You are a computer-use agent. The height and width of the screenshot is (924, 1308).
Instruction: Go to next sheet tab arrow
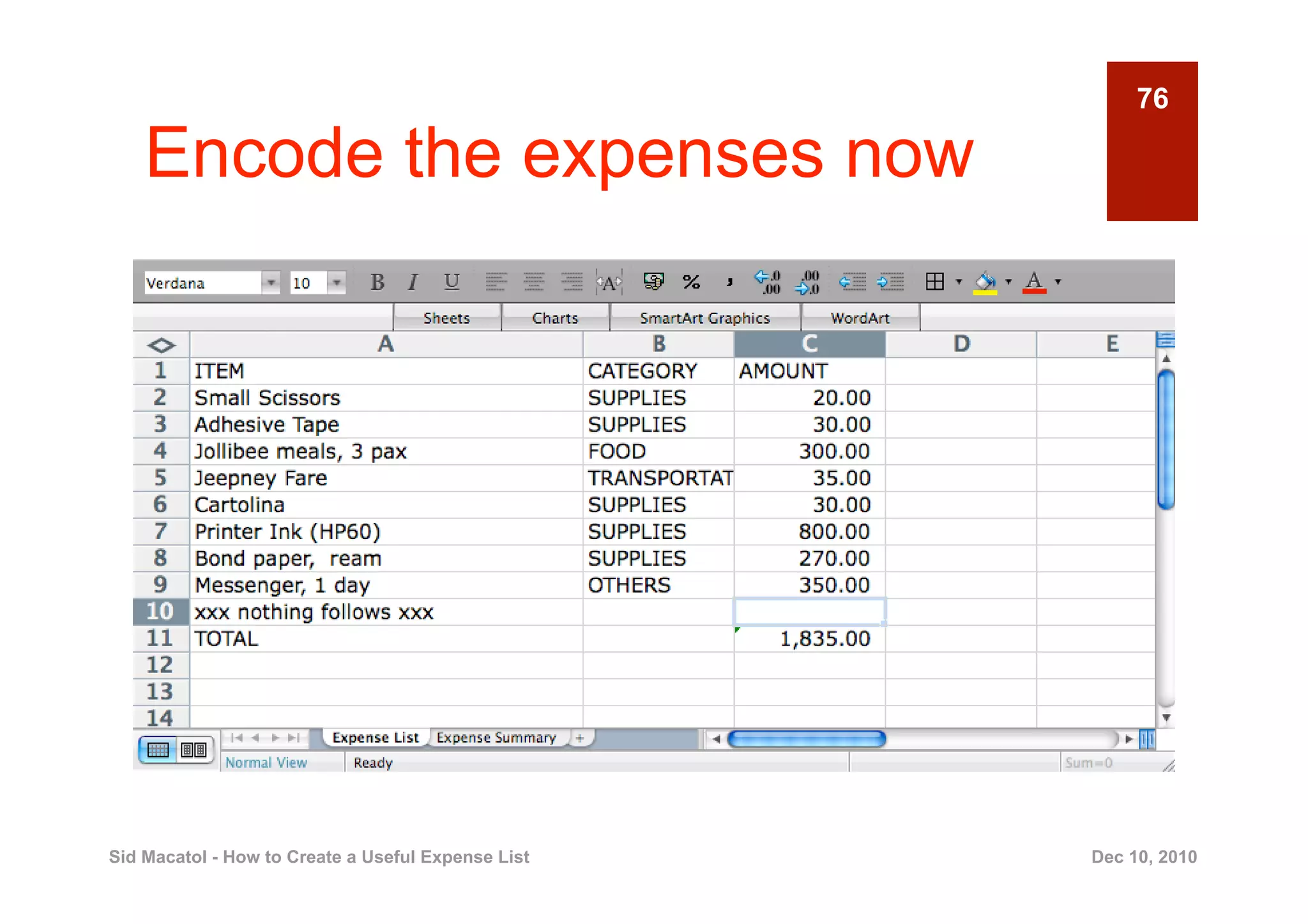(275, 738)
